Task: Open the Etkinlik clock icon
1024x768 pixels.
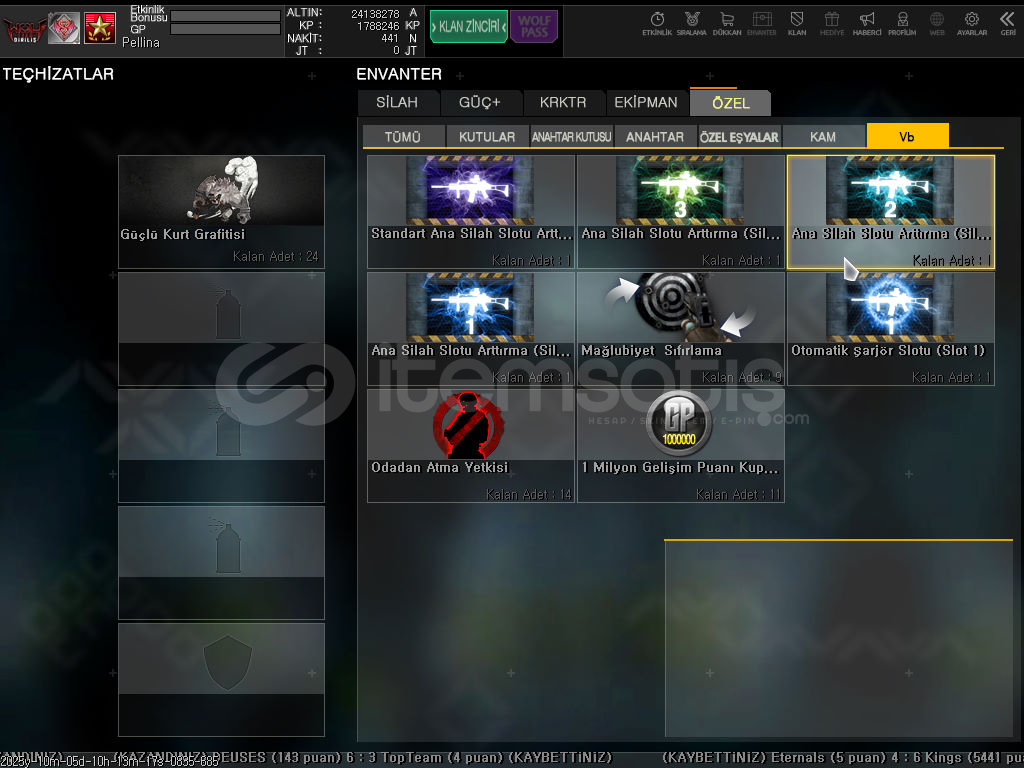Action: point(657,24)
